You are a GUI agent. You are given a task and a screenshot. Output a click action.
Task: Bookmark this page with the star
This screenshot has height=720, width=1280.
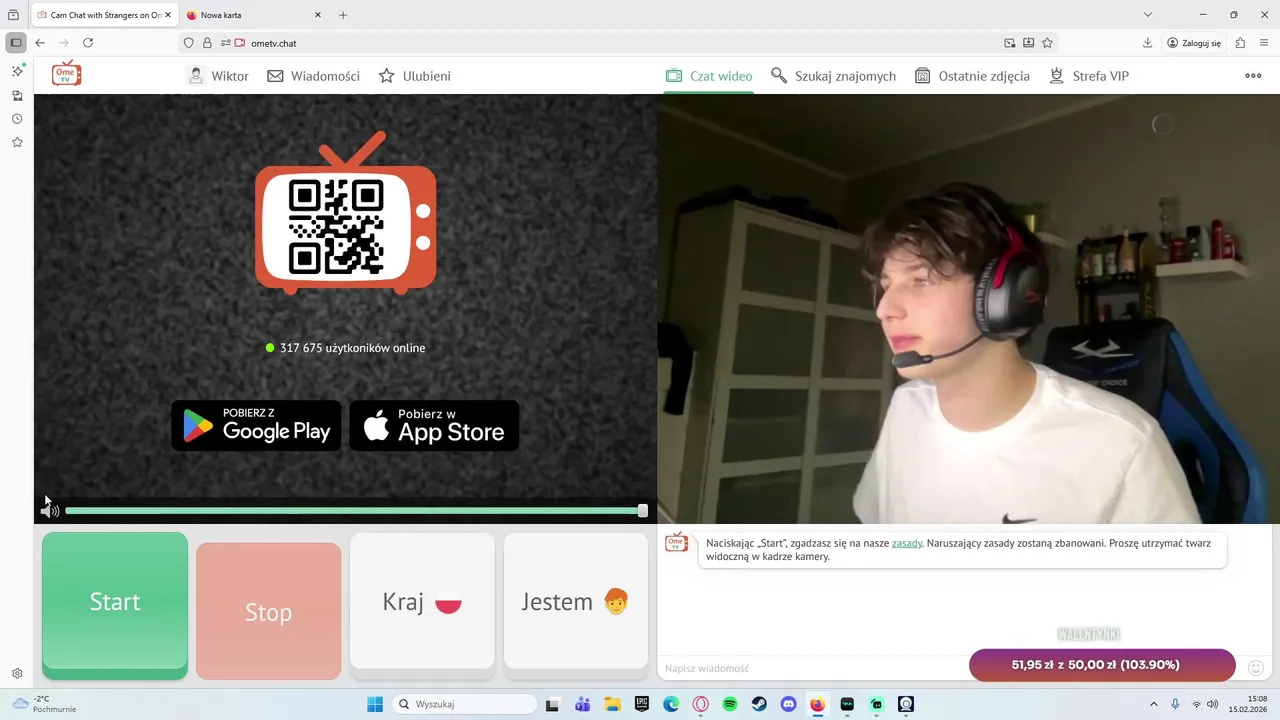1047,43
